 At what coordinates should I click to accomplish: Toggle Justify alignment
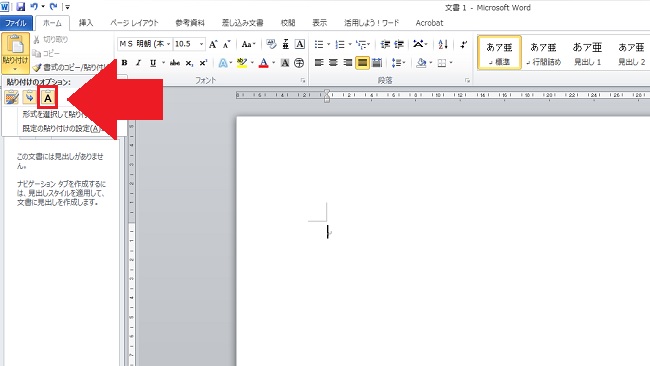(x=362, y=63)
